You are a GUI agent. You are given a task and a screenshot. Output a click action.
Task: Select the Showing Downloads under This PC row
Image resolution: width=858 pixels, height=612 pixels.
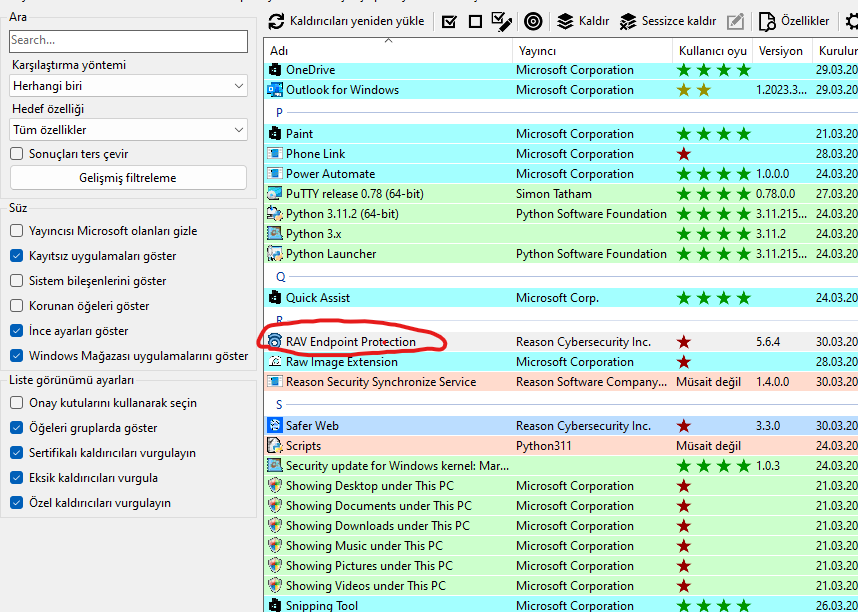coord(561,526)
